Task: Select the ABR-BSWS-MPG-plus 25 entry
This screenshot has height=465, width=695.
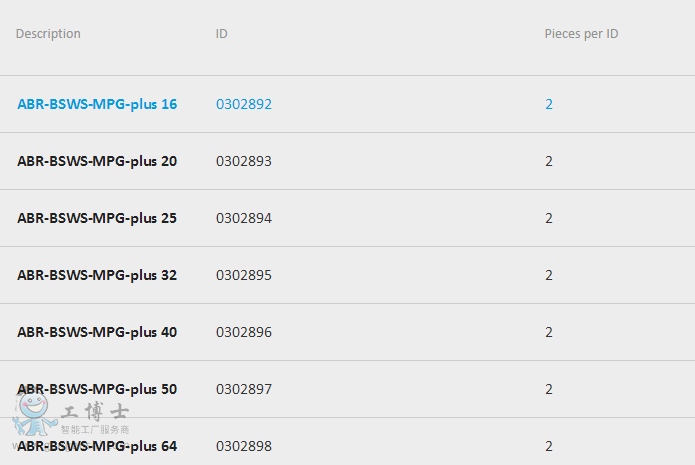Action: (x=97, y=218)
